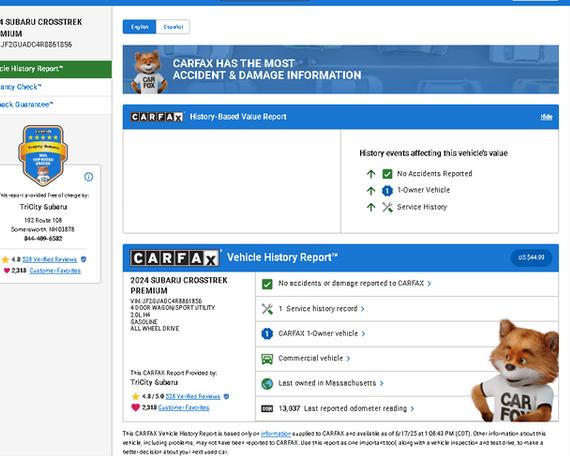The width and height of the screenshot is (570, 456).
Task: Open Last reported odometer reading row
Action: click(x=407, y=409)
